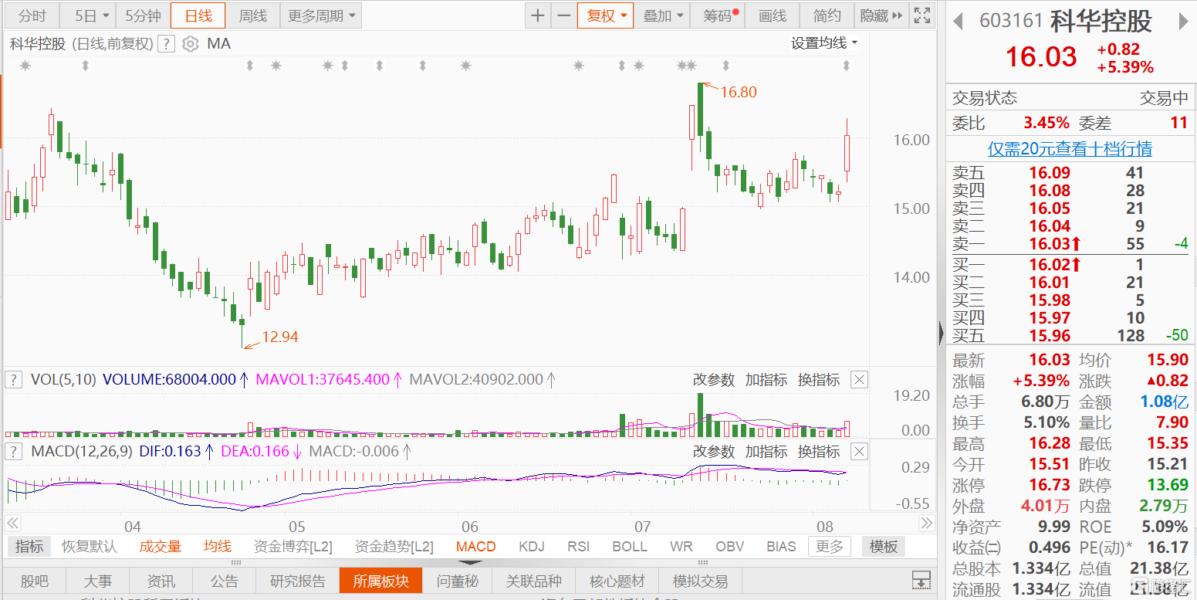Open 仅需20元查看十档行情 link
1197x600 pixels.
tap(1070, 149)
